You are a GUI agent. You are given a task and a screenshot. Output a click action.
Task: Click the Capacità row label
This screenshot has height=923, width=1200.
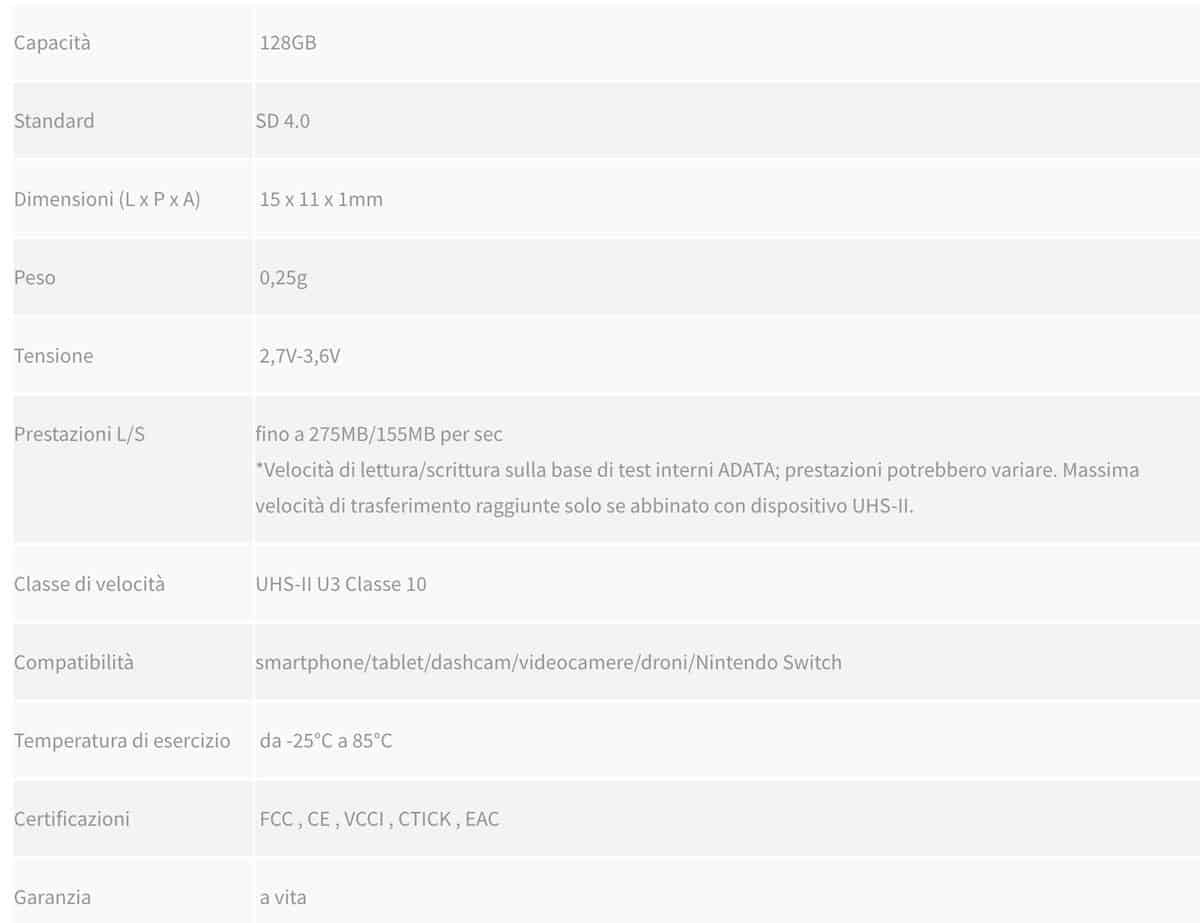click(x=52, y=43)
